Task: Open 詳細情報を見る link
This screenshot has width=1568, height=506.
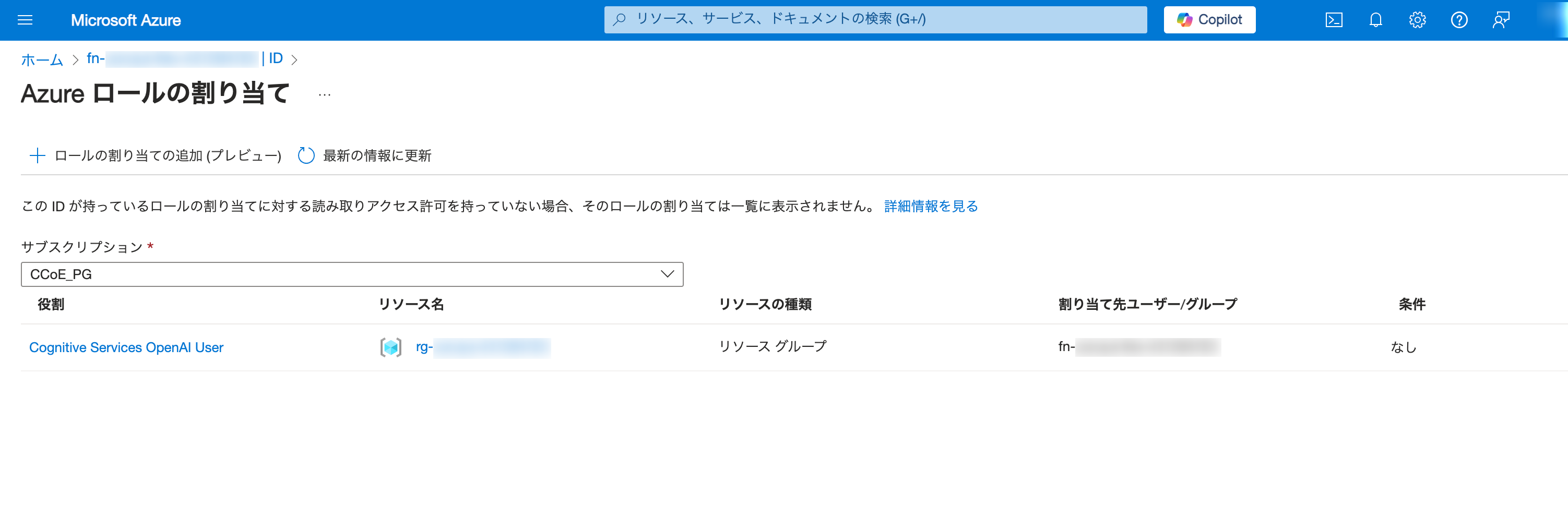Action: tap(931, 206)
